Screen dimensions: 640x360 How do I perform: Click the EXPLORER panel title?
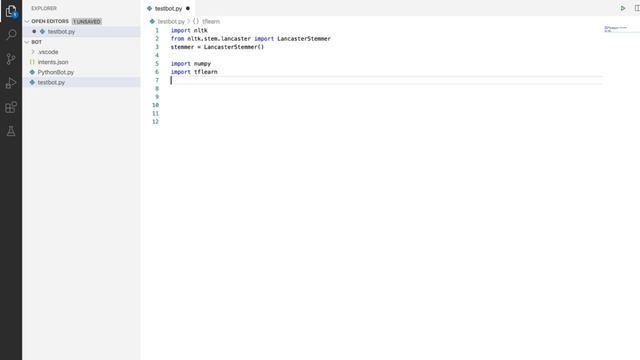click(44, 8)
